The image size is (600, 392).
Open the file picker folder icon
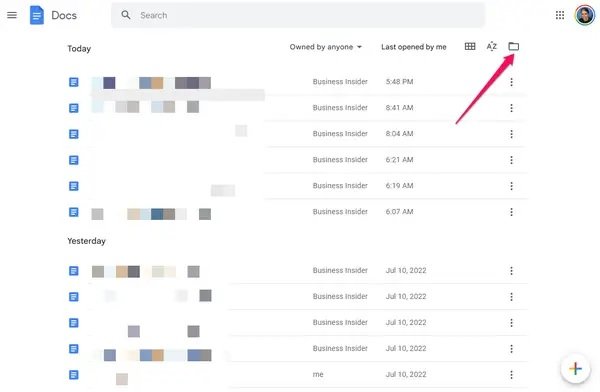point(514,47)
